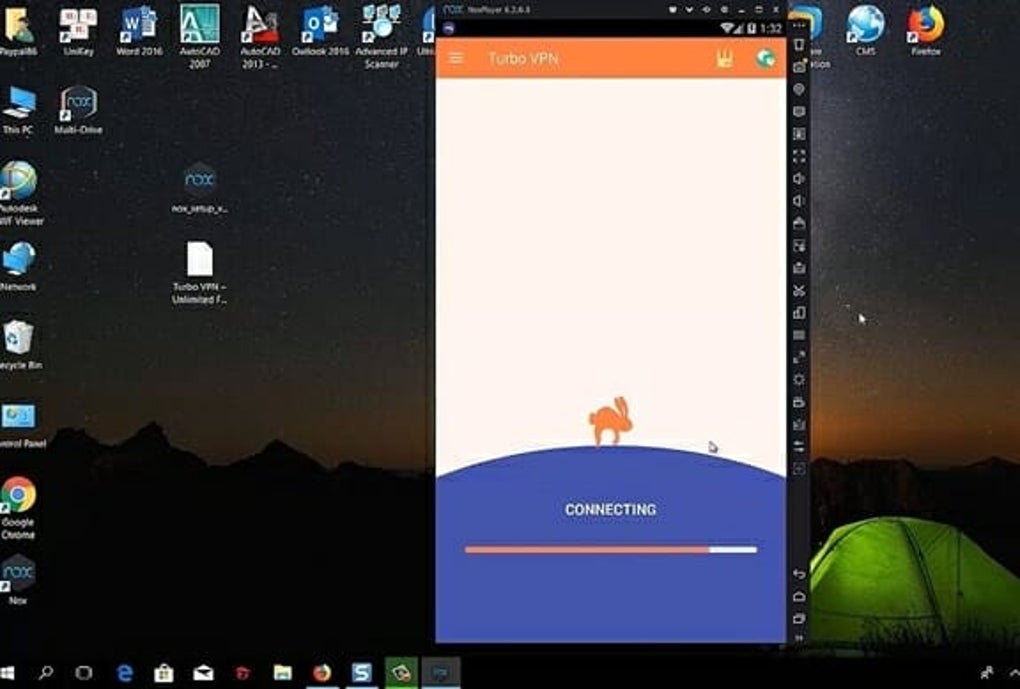Select the CMS desktop shortcut
This screenshot has height=689, width=1020.
865,31
